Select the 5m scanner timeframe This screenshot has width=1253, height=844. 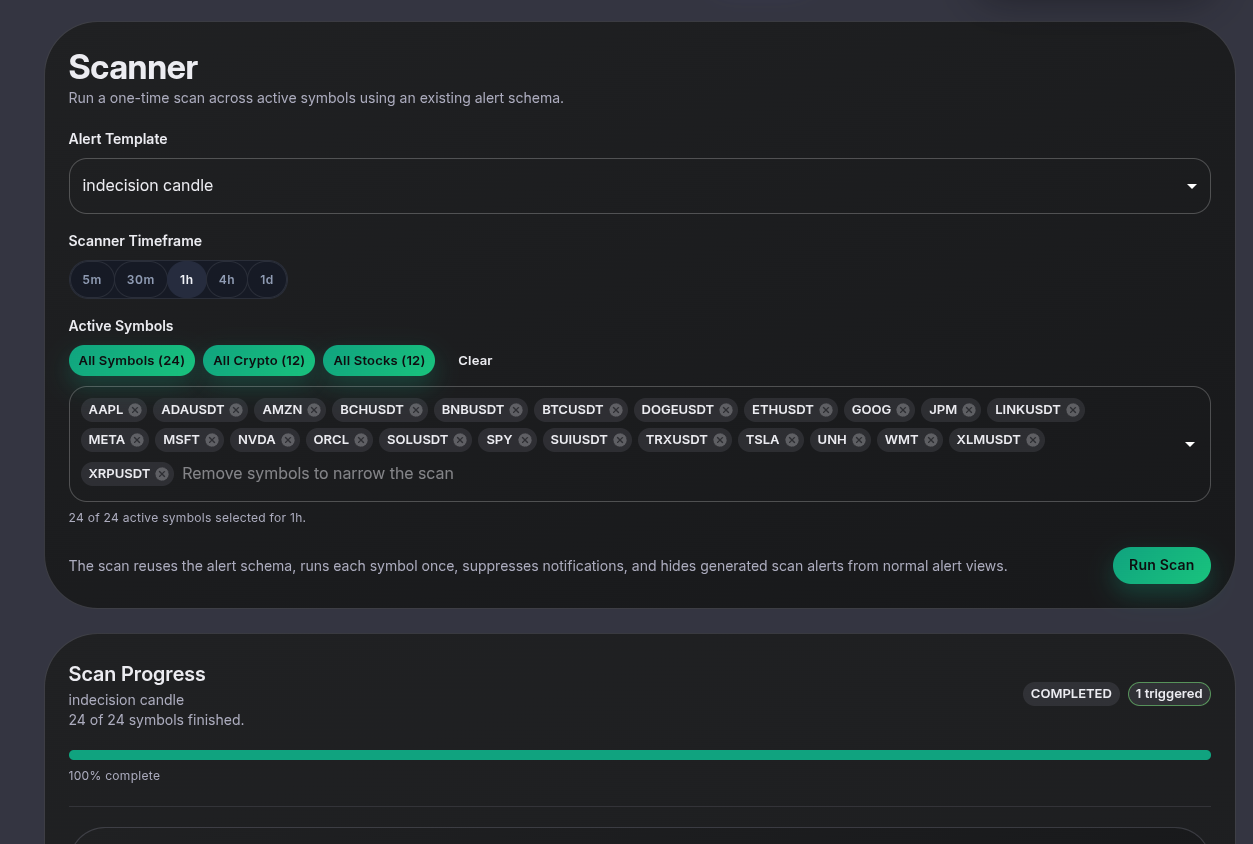(x=92, y=280)
